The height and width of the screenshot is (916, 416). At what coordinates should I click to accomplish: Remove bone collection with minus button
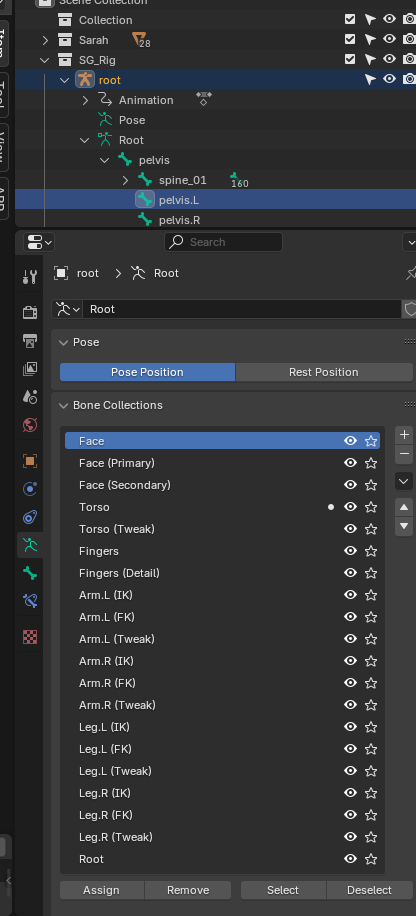[x=404, y=454]
